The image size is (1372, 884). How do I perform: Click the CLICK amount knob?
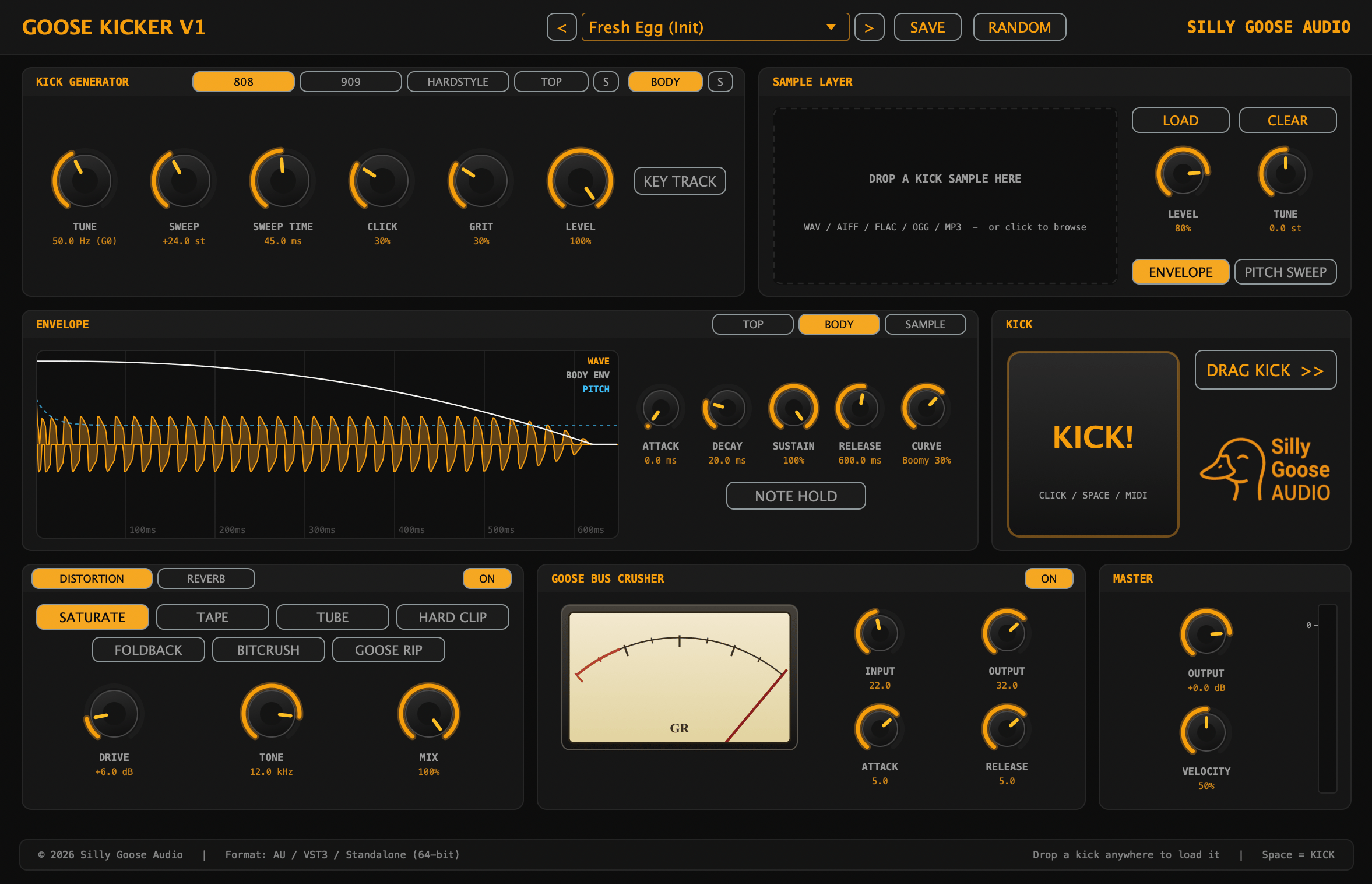[382, 180]
